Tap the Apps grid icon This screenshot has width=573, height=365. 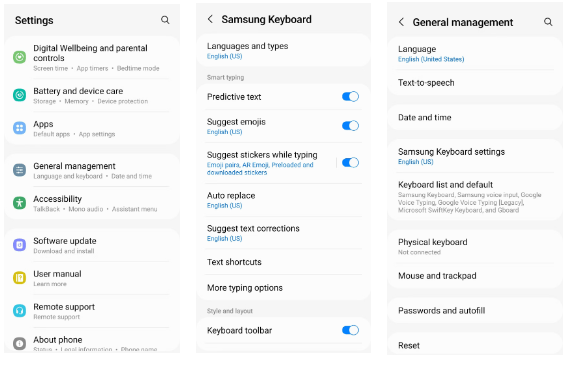point(19,128)
